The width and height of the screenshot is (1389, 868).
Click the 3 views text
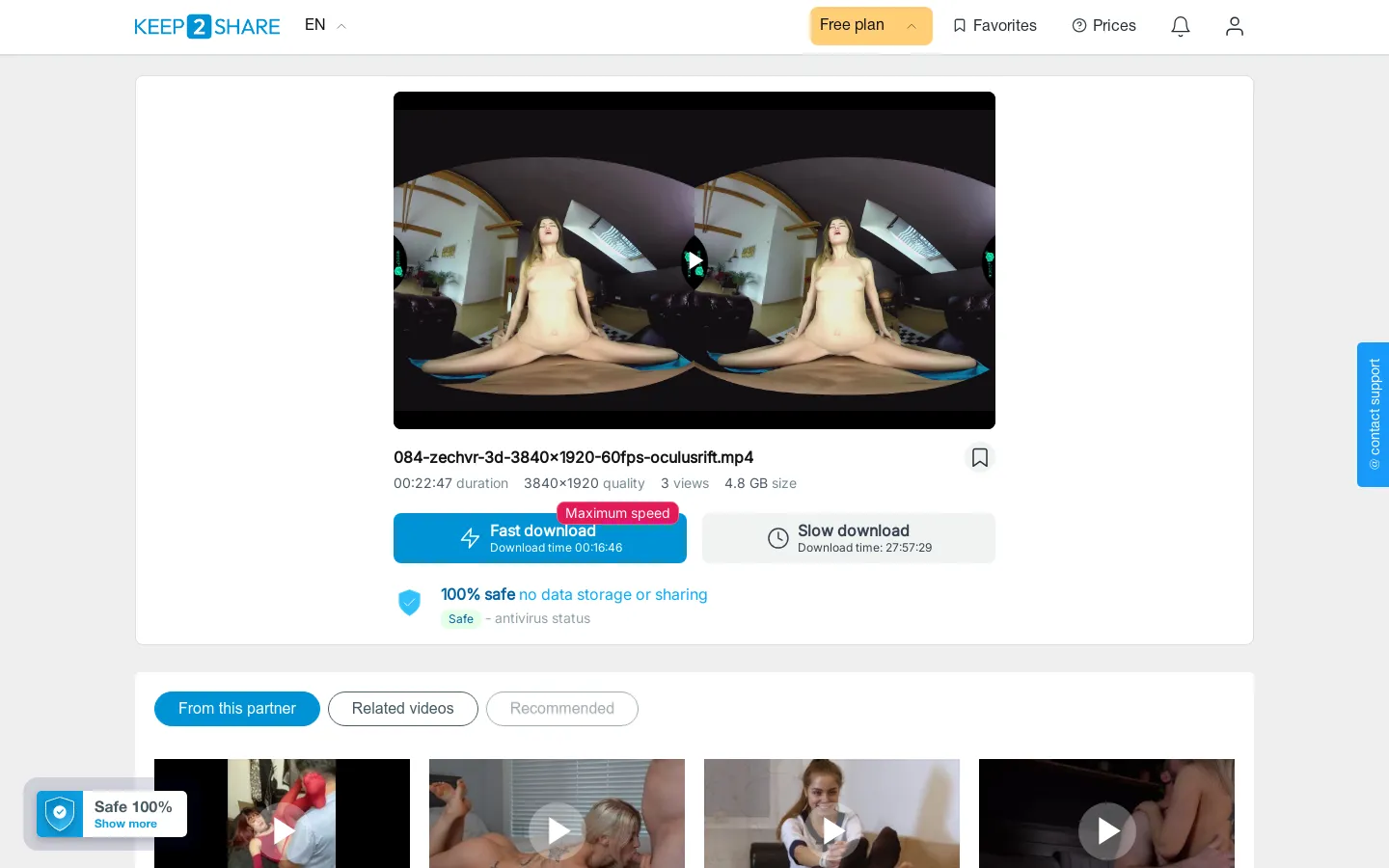[x=685, y=483]
